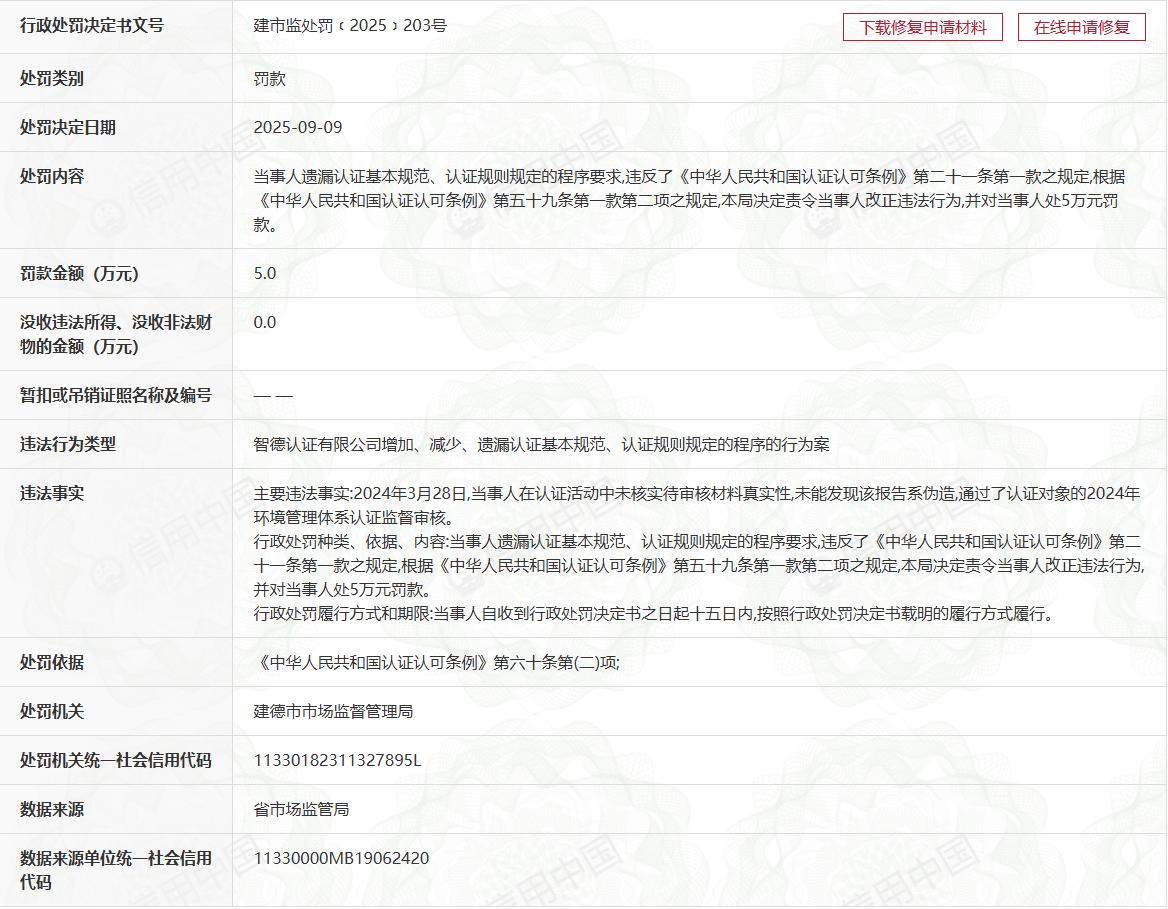Click the 处罚依据 text citing 第六十条第(二)项
The width and height of the screenshot is (1168, 909).
pos(437,662)
